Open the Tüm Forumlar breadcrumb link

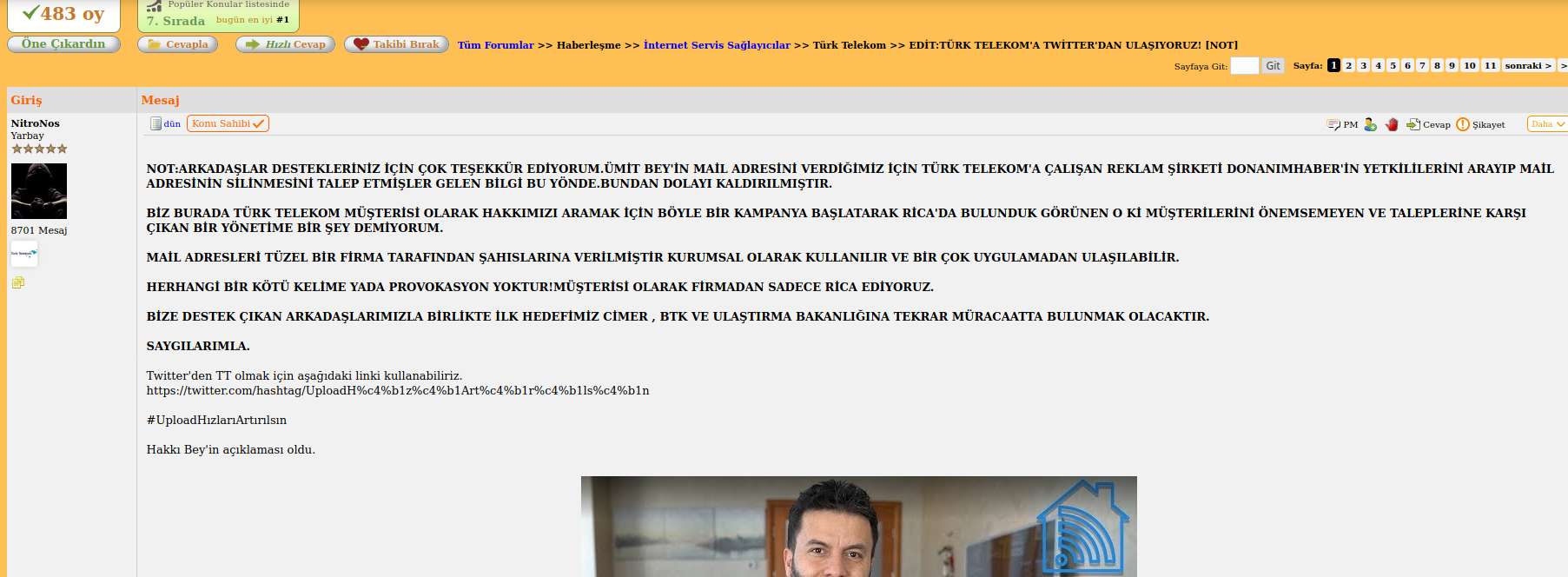496,45
